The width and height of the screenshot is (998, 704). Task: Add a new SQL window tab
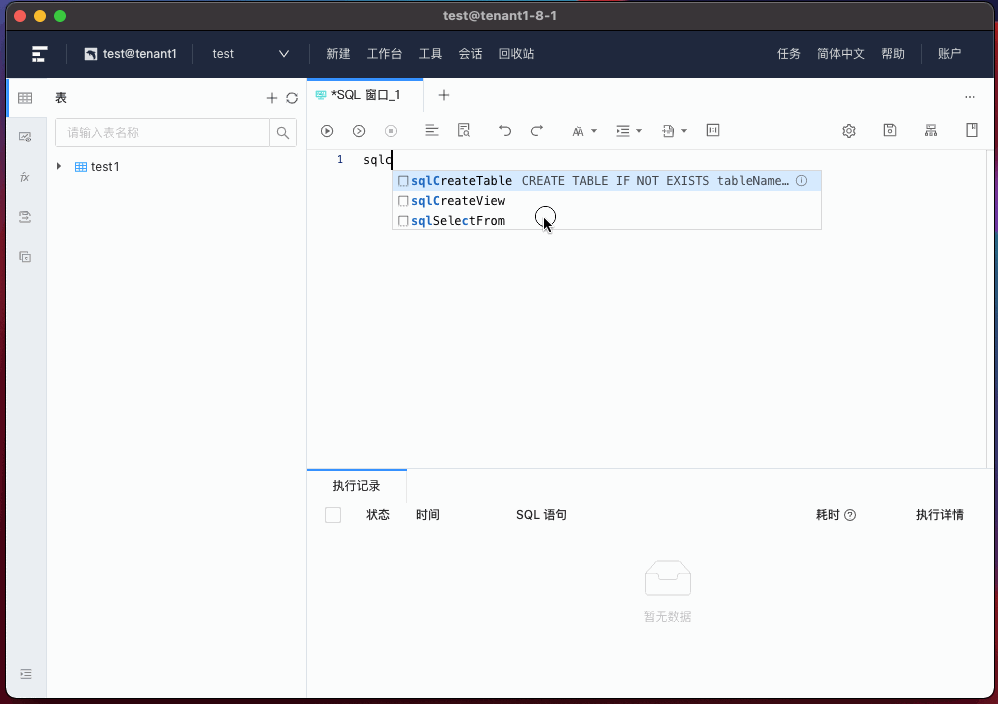444,95
